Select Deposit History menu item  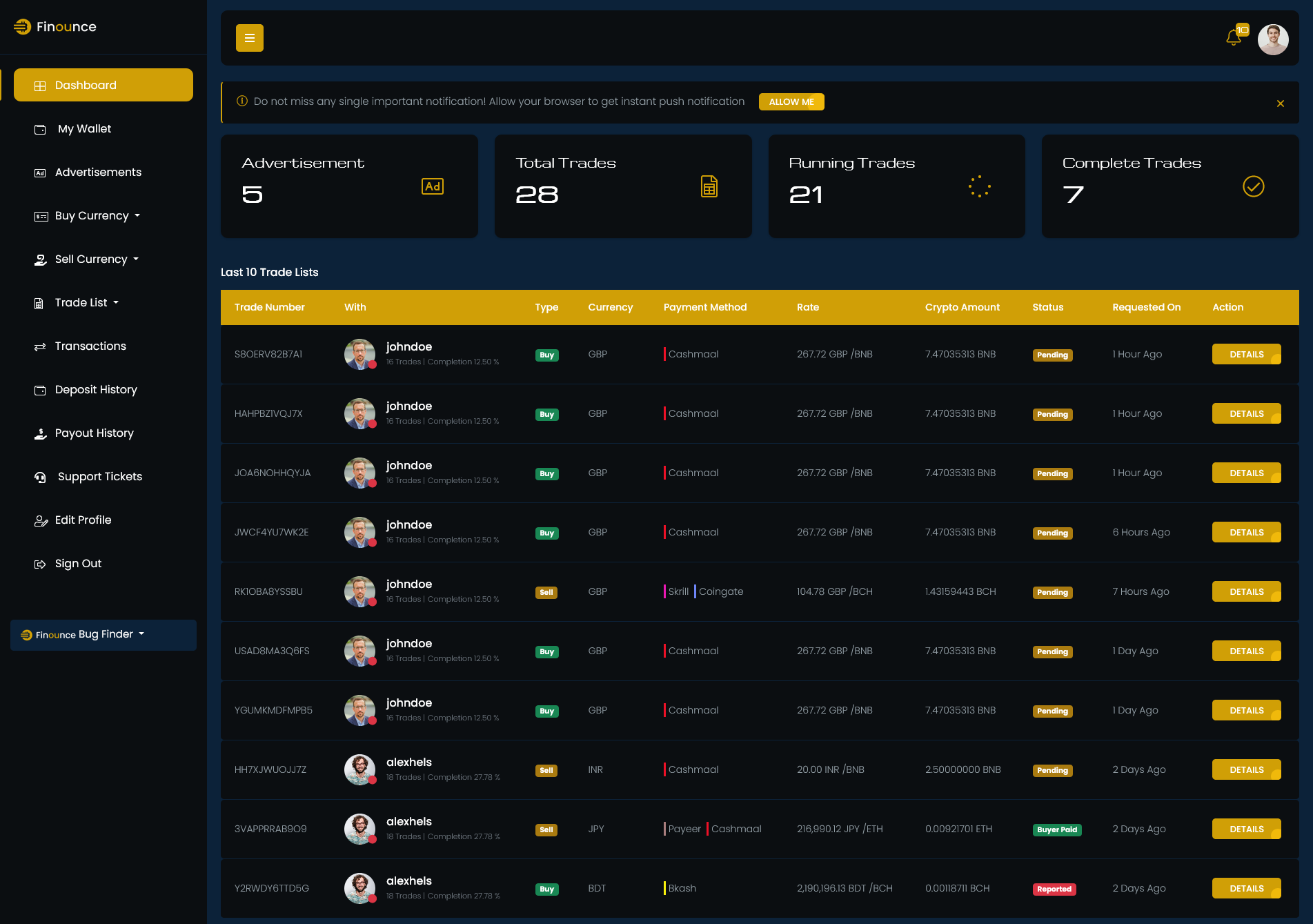[96, 390]
